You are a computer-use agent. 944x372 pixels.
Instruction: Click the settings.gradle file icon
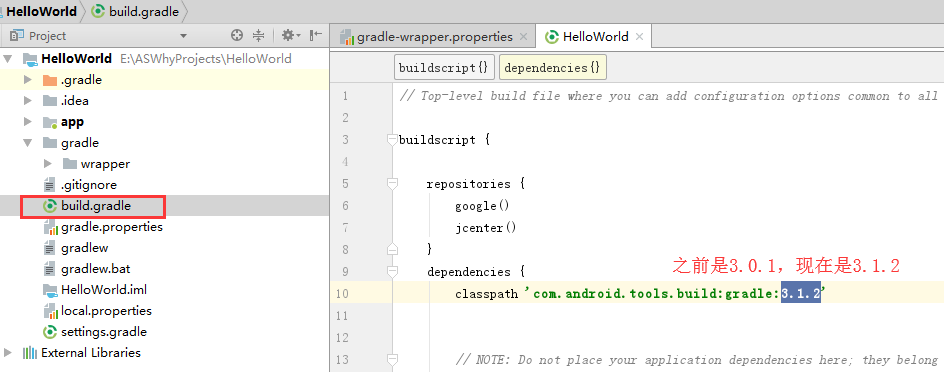point(50,332)
